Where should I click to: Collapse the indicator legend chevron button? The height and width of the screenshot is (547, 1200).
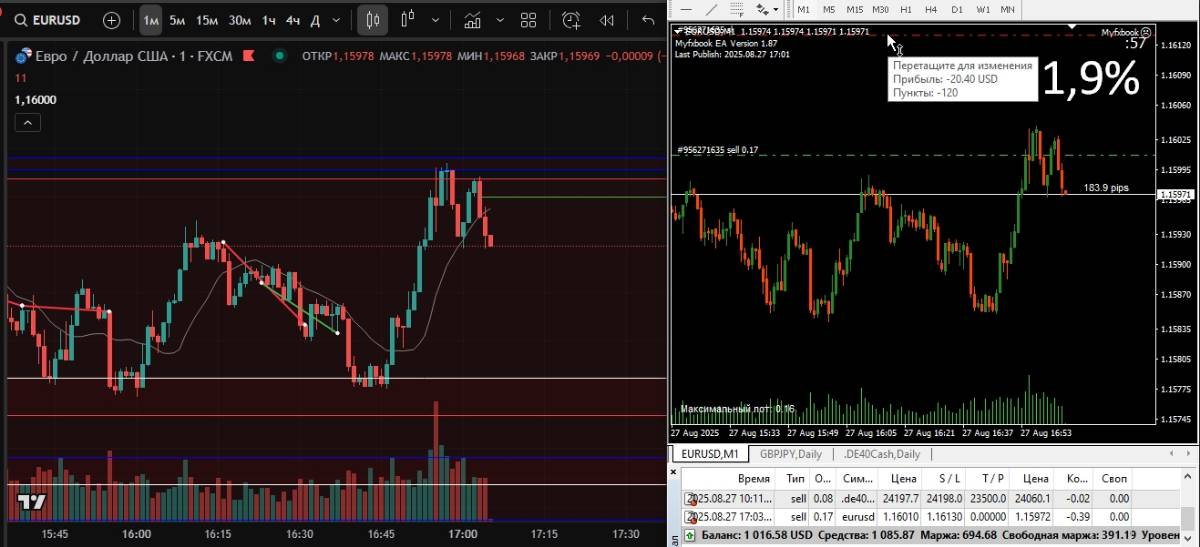click(x=27, y=122)
